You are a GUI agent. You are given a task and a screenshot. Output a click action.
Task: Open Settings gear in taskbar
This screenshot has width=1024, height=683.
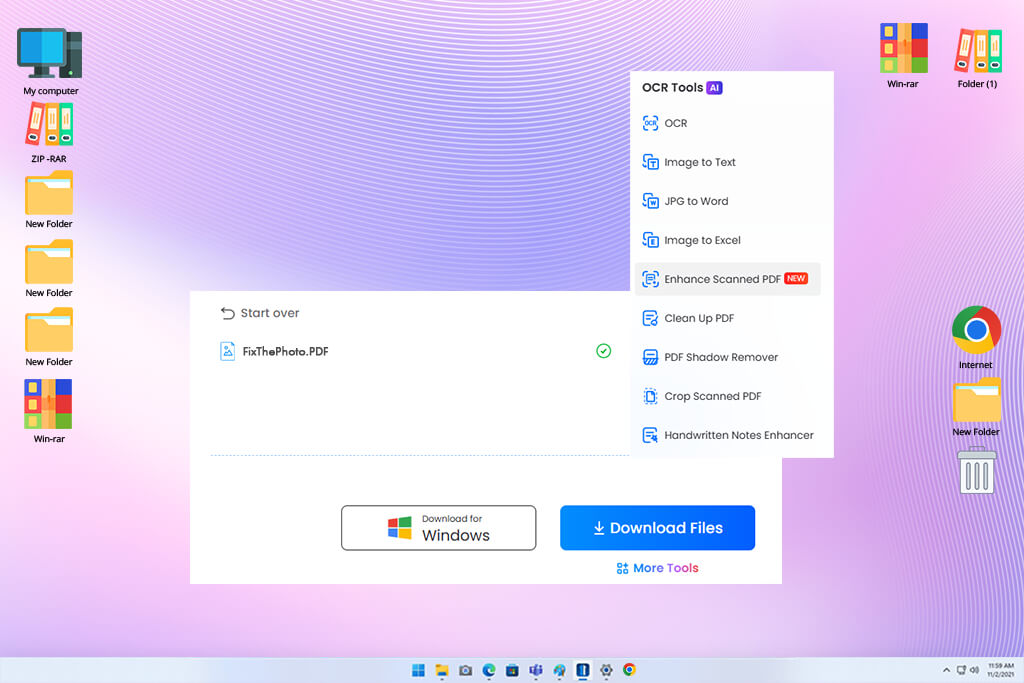tap(606, 670)
